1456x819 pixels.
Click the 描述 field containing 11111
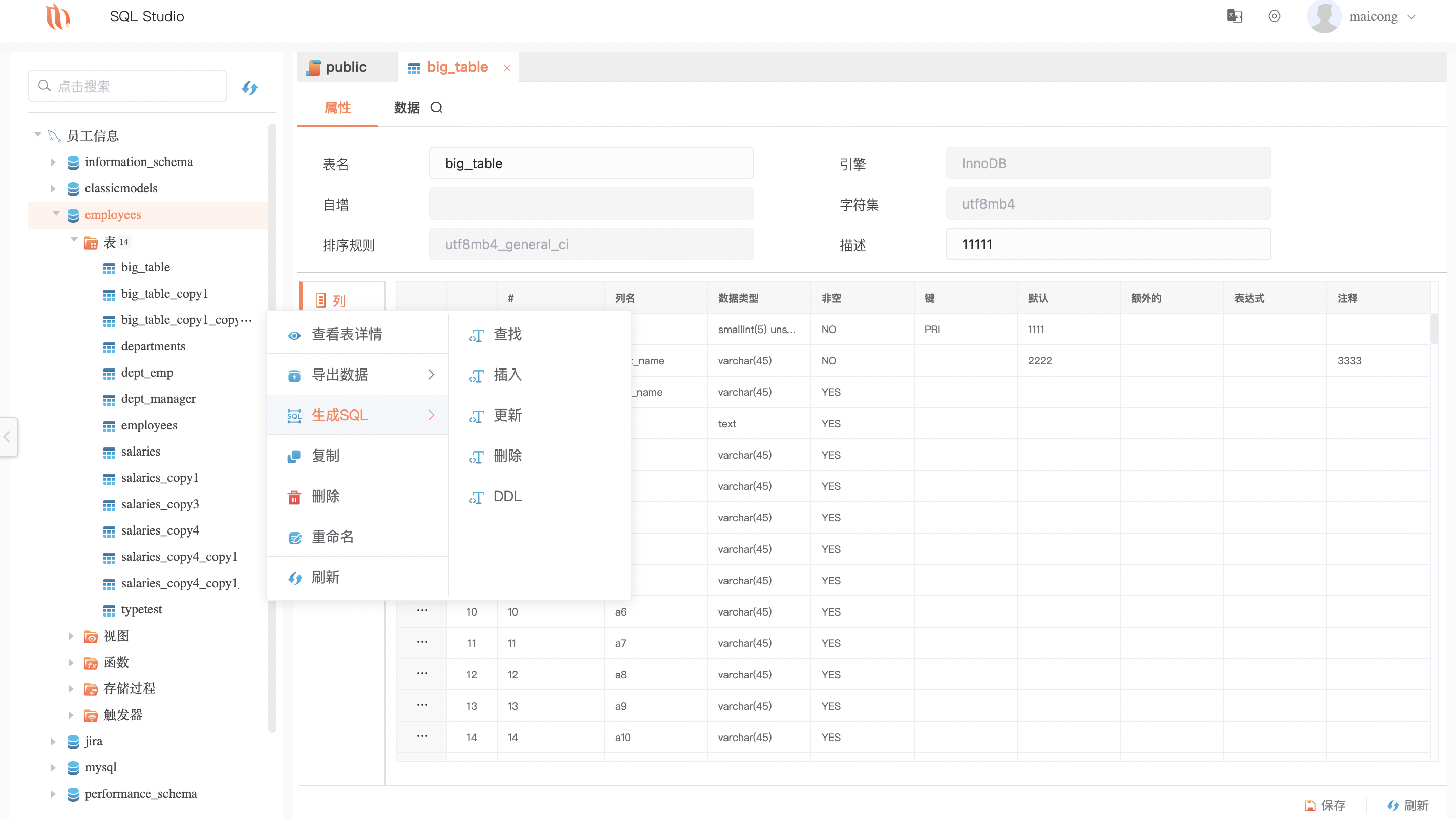pos(1107,244)
